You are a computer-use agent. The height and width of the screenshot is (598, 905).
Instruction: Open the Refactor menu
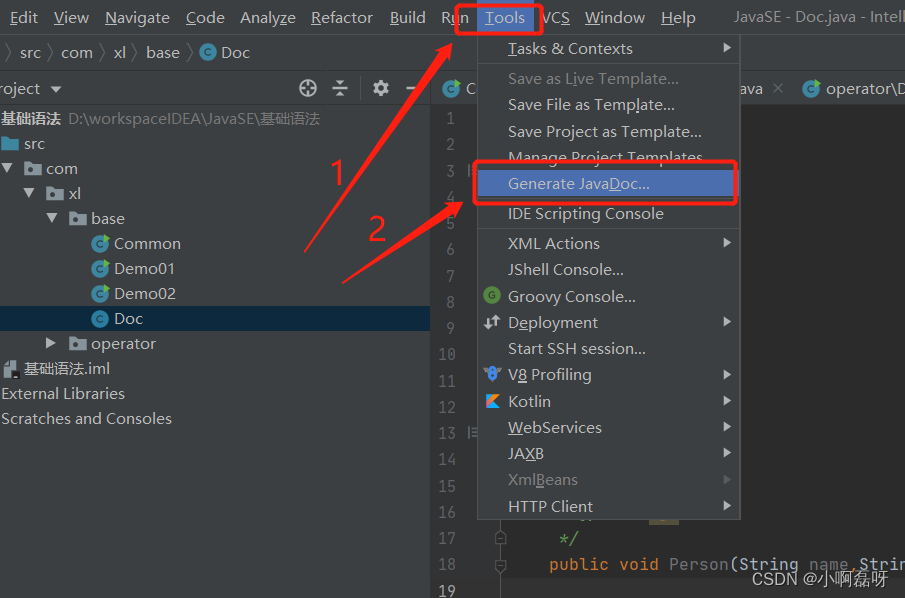(x=342, y=18)
